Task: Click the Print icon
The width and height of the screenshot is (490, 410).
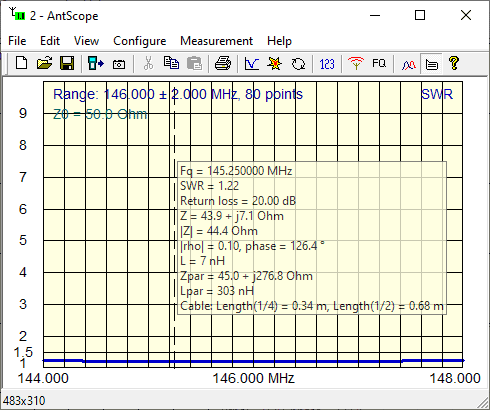Action: 223,63
